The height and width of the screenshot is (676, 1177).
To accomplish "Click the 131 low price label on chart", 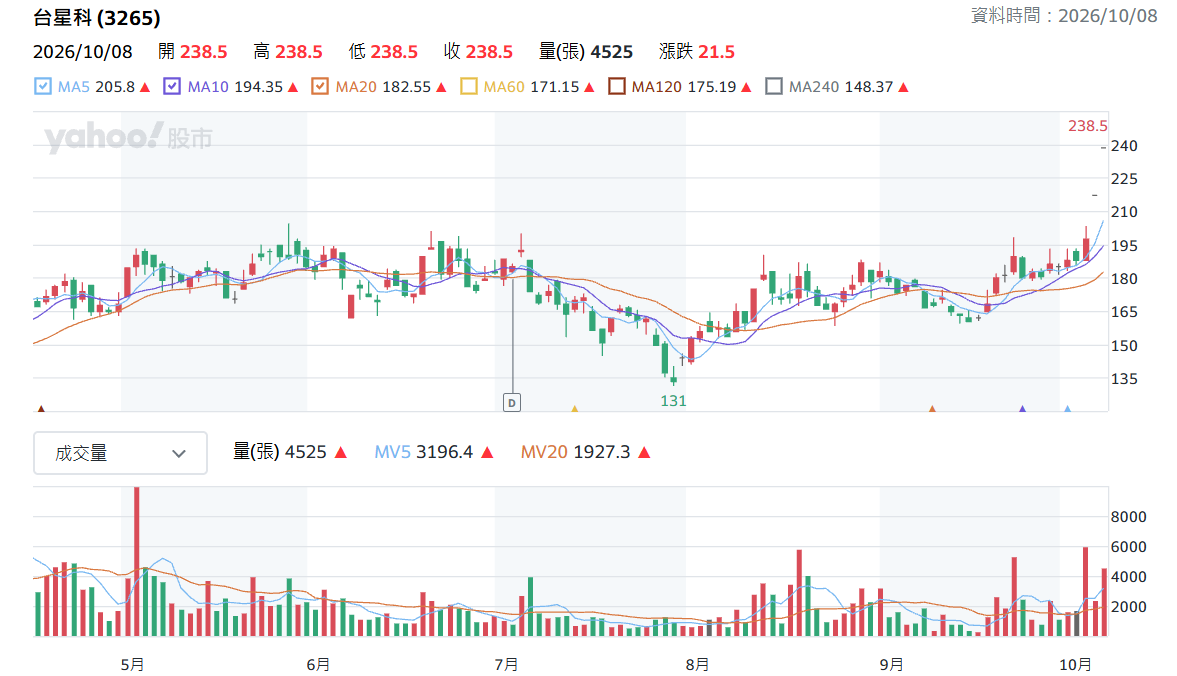I will [x=673, y=401].
